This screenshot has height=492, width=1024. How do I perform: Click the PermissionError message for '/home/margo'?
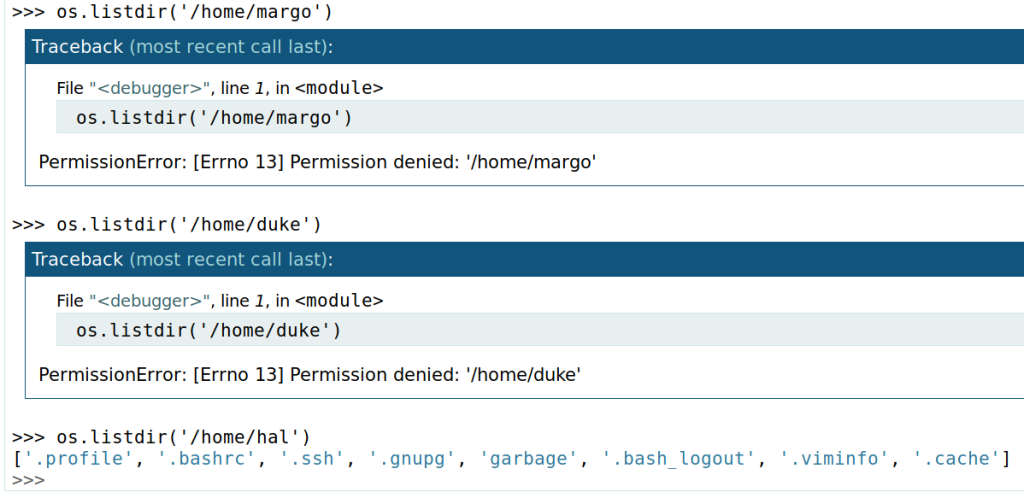[x=317, y=162]
